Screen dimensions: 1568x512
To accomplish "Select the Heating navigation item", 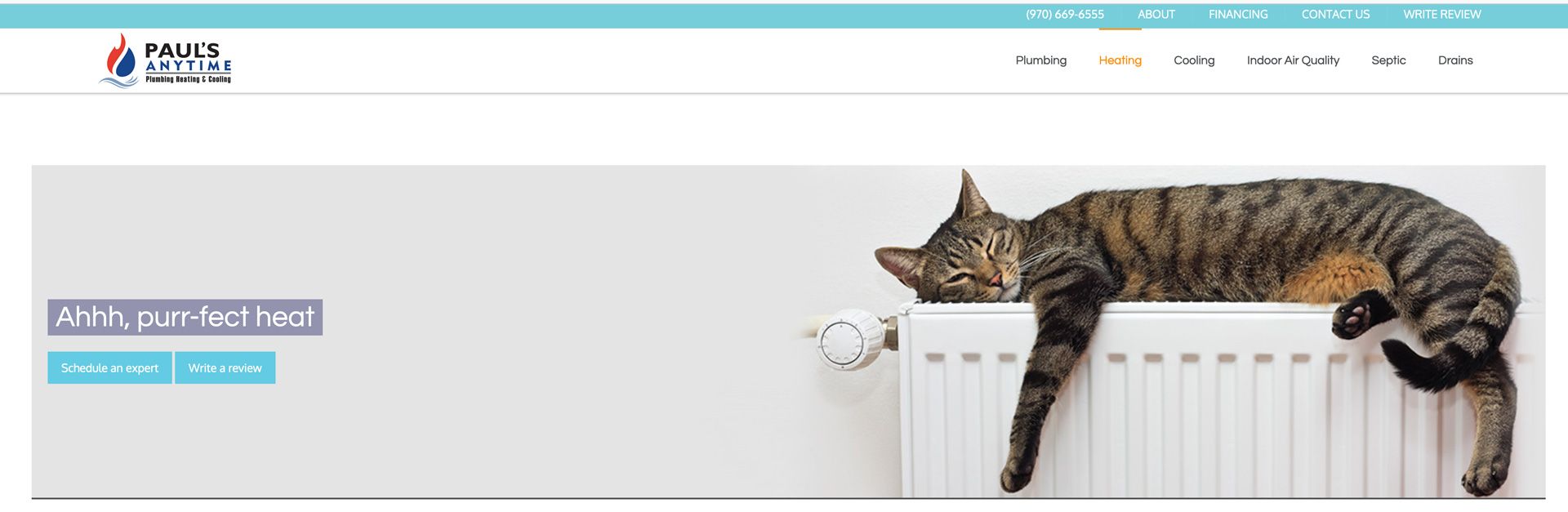I will point(1120,60).
